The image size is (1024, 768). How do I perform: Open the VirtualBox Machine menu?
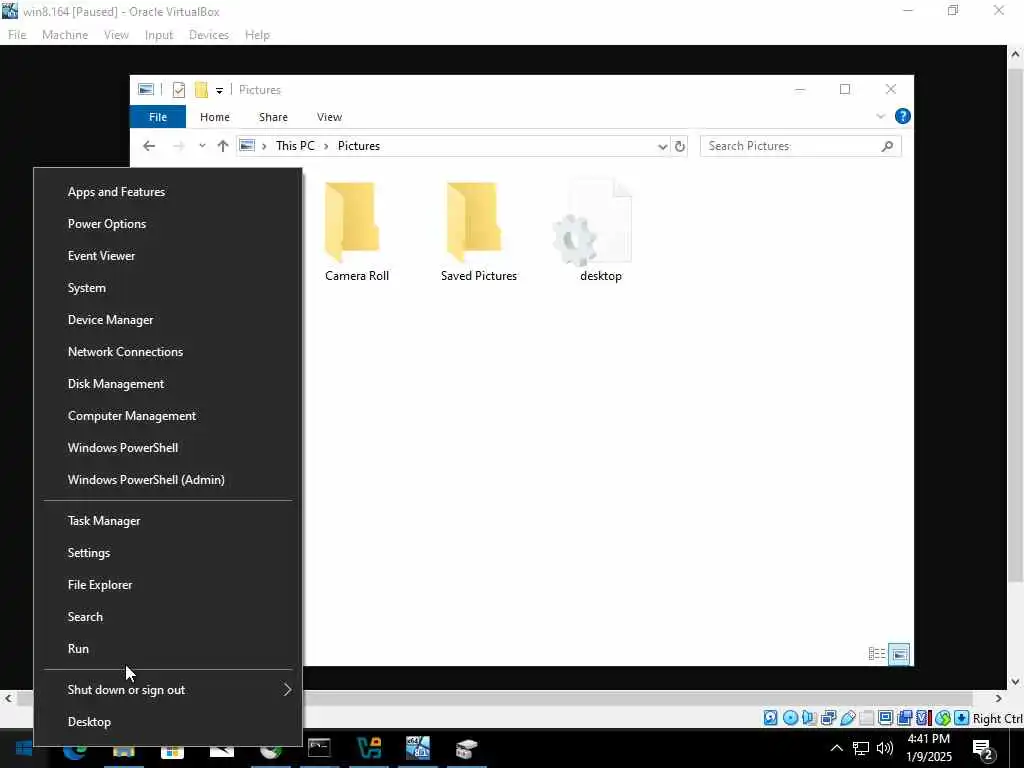(x=65, y=35)
